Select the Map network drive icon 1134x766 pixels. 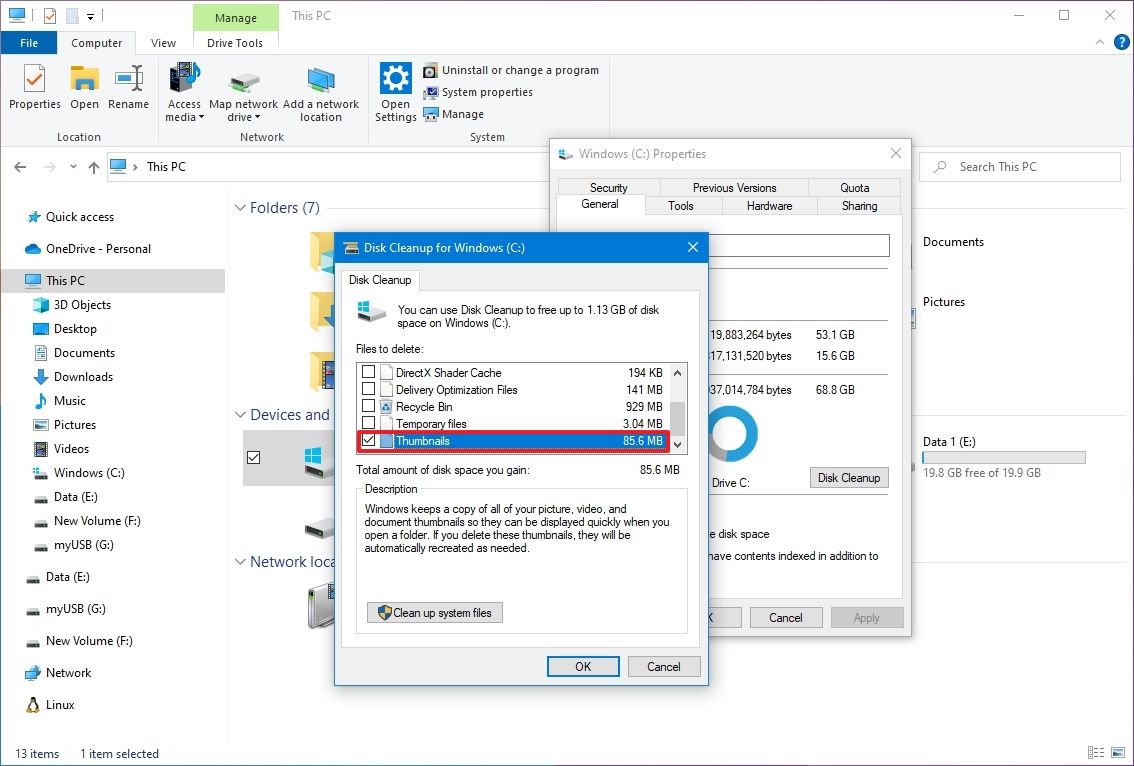244,90
